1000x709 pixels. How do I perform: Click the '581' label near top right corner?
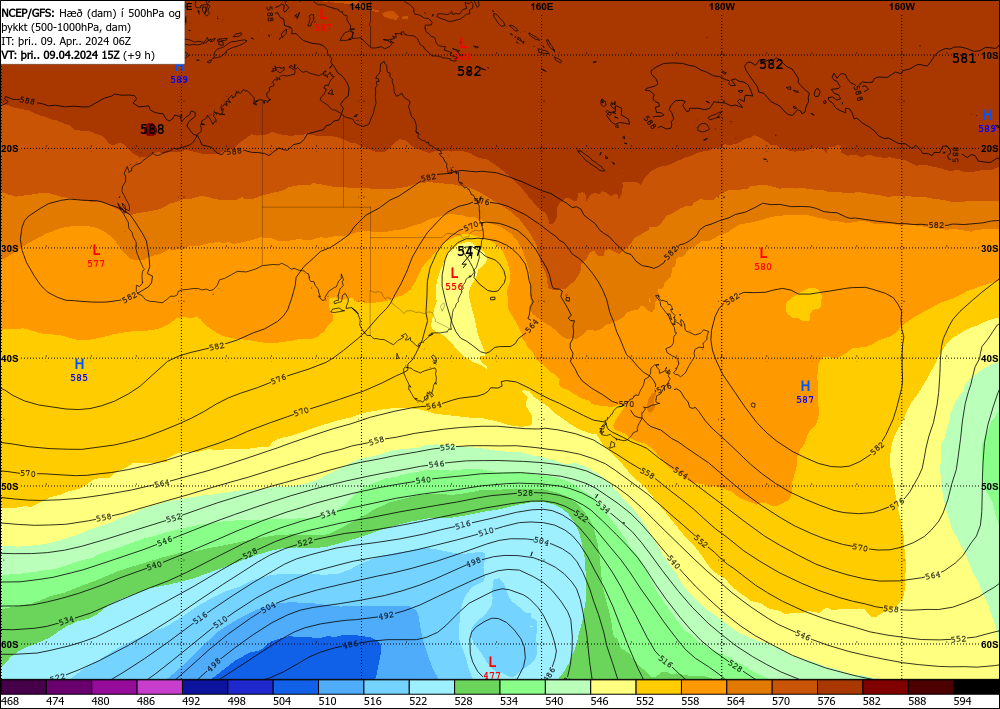click(x=964, y=59)
